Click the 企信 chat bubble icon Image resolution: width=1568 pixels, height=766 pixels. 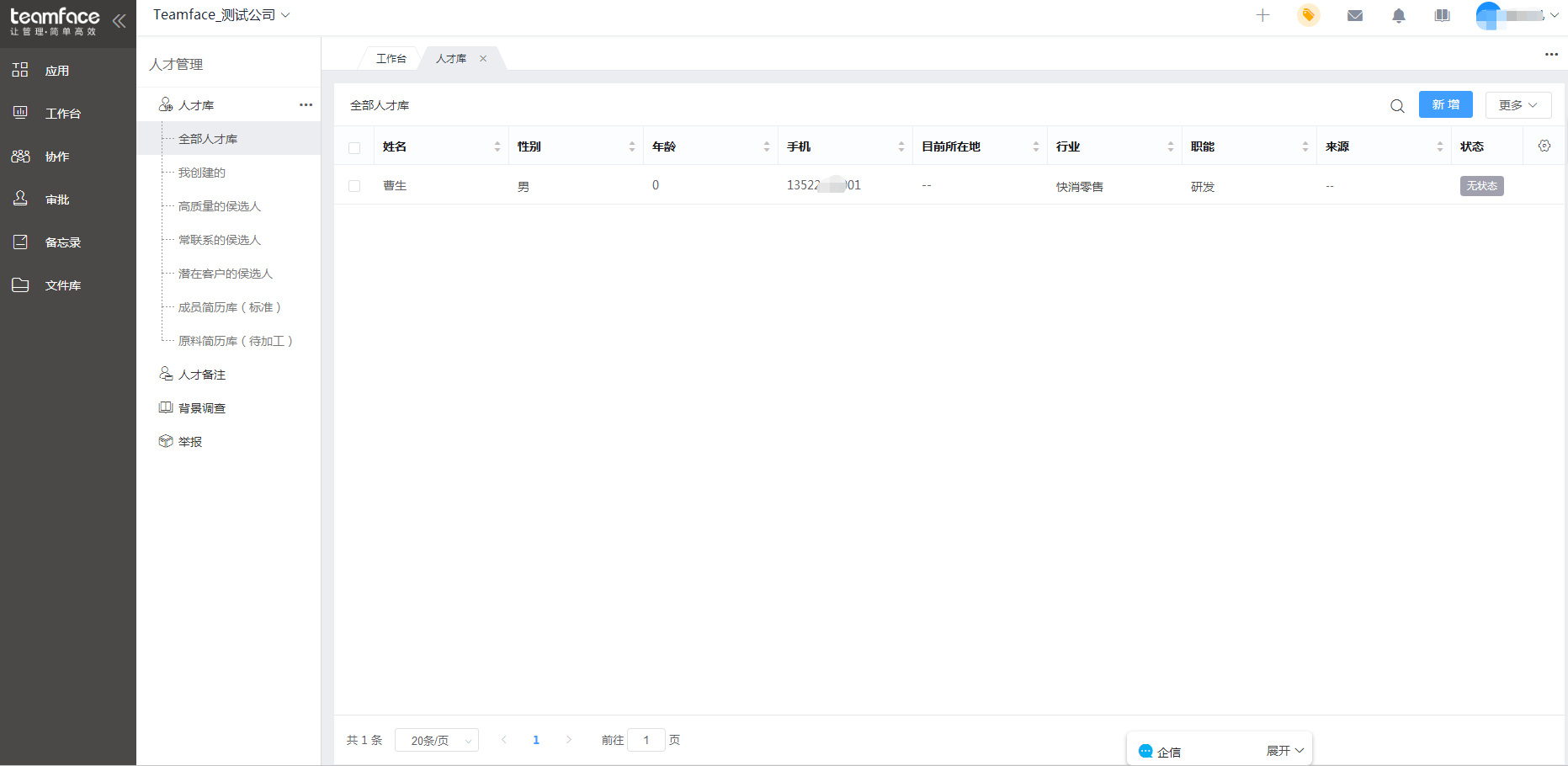1145,751
